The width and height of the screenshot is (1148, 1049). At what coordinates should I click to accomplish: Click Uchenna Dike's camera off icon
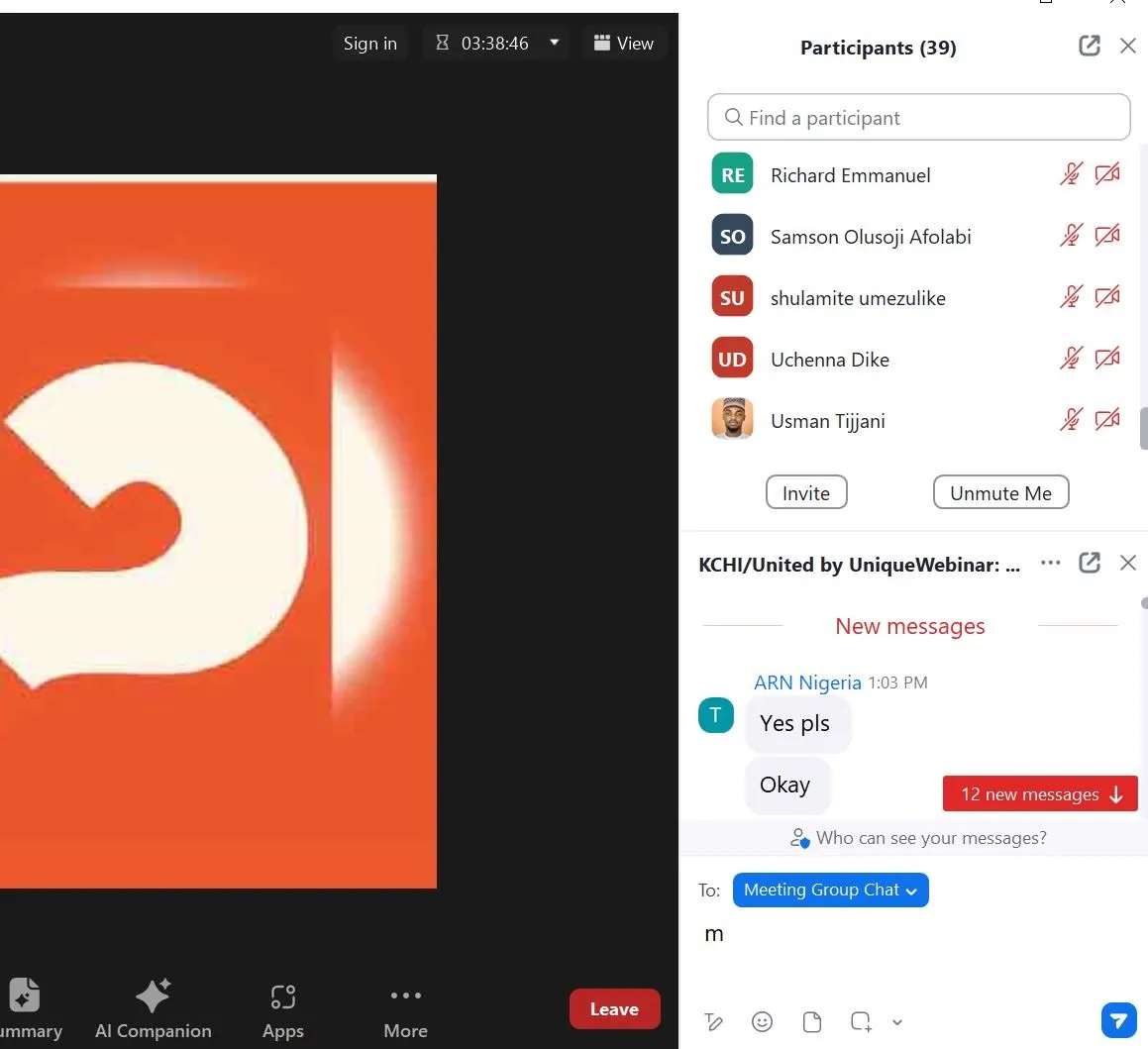click(1106, 359)
